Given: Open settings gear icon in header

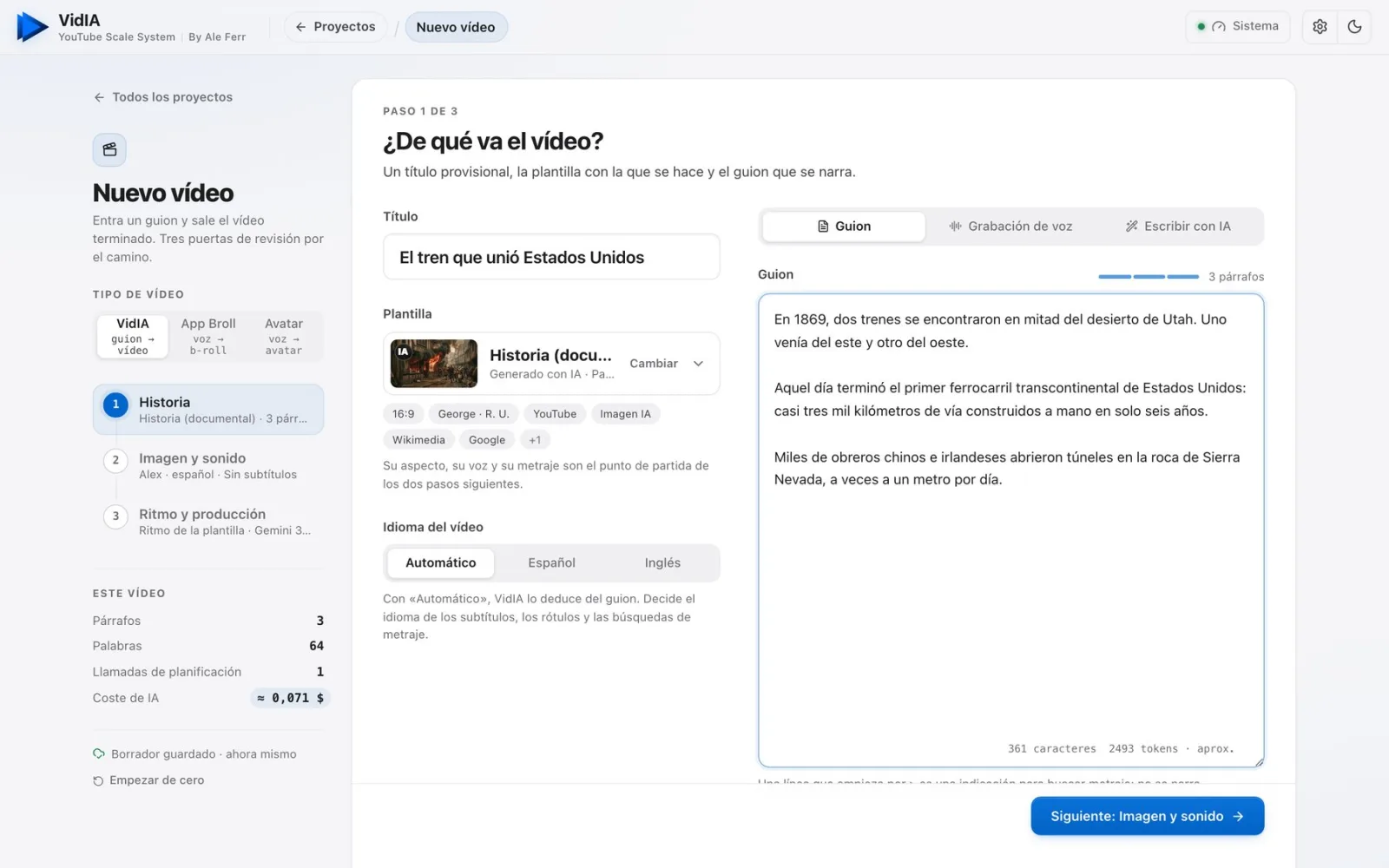Looking at the screenshot, I should pos(1320,27).
